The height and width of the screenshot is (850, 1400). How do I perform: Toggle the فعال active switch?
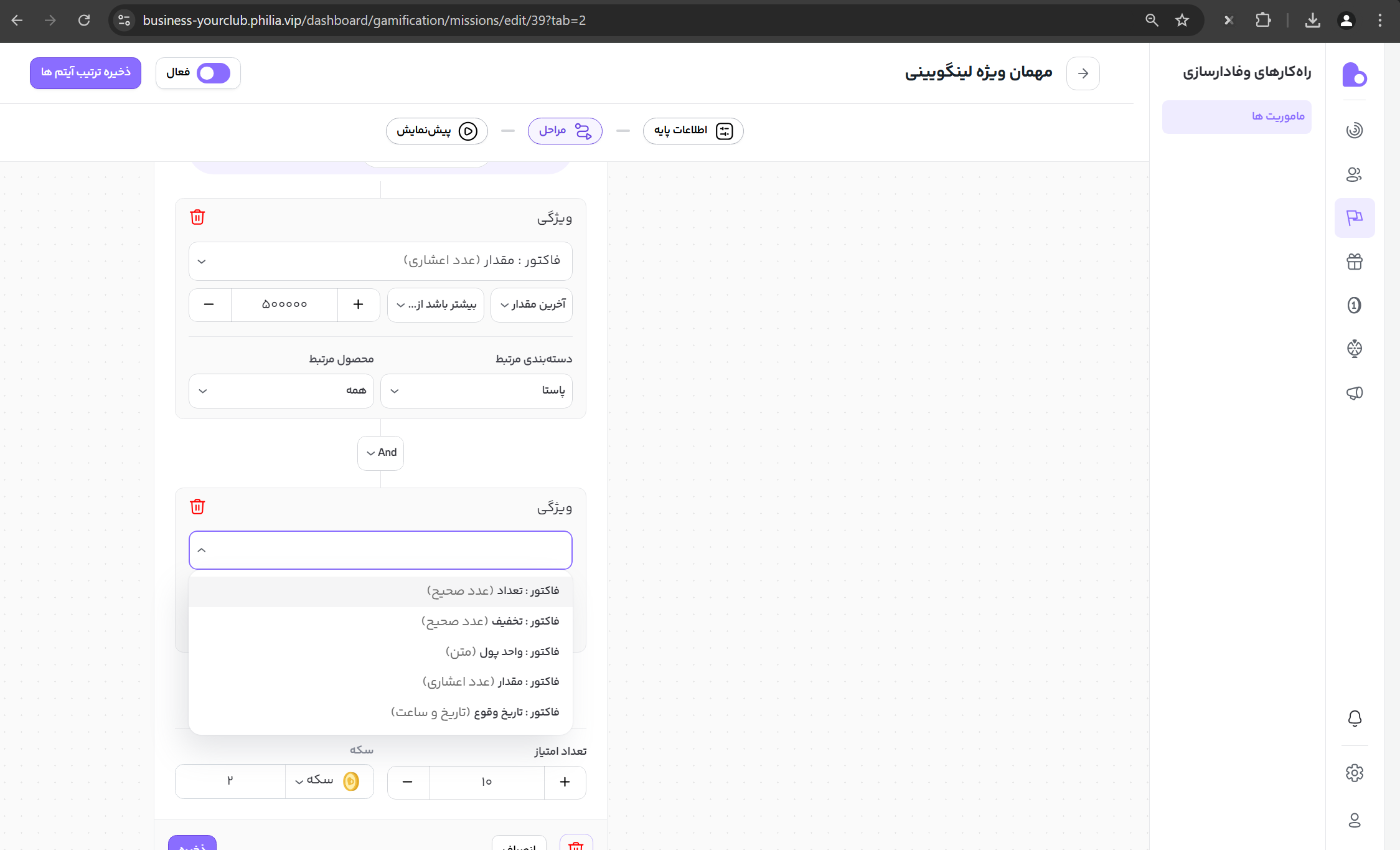(x=214, y=73)
